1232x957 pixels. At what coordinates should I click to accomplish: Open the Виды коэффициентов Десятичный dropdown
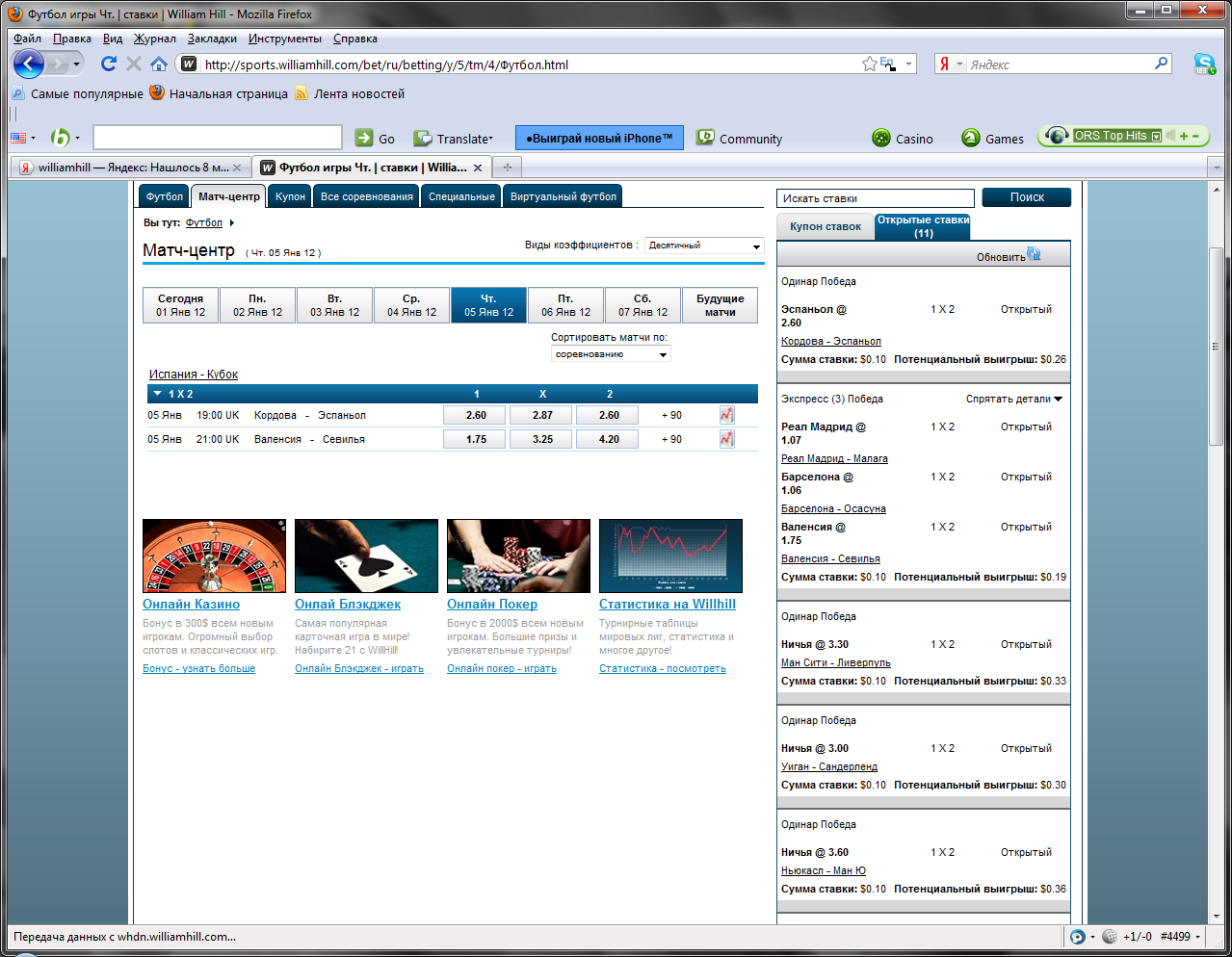point(704,246)
